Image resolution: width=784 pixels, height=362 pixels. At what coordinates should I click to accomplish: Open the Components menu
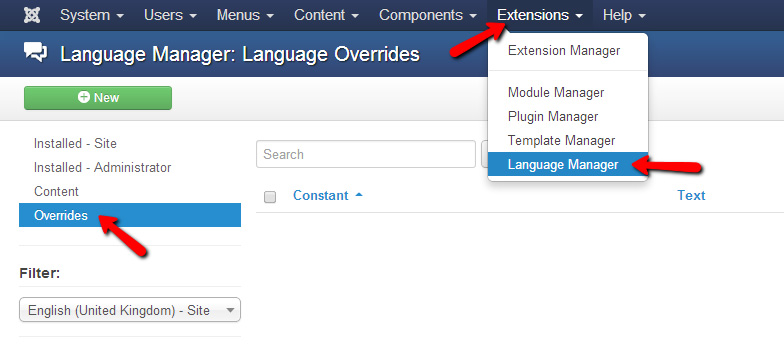pyautogui.click(x=428, y=15)
